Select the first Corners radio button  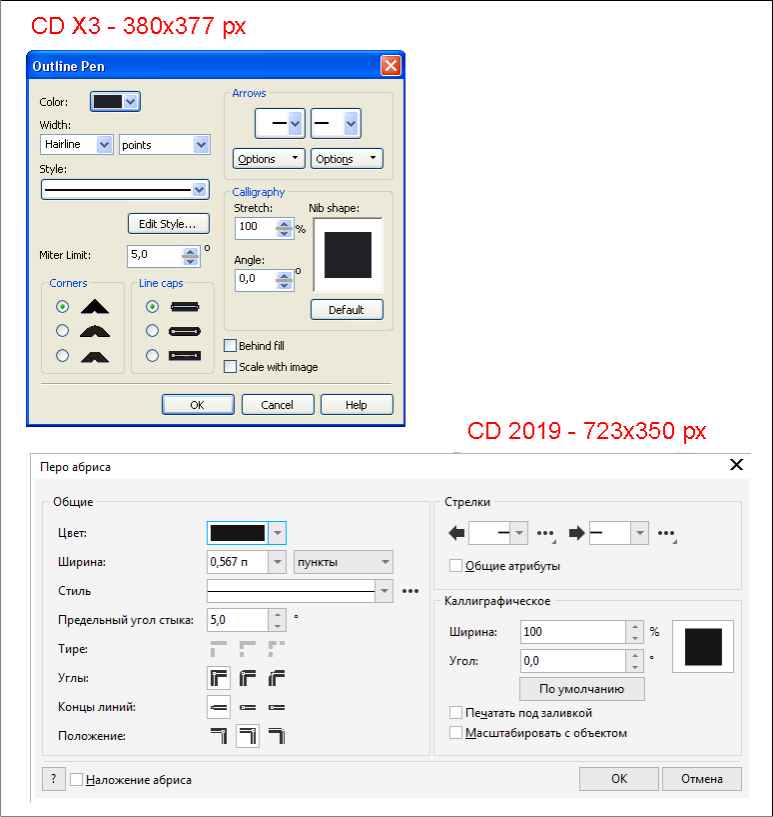click(62, 307)
